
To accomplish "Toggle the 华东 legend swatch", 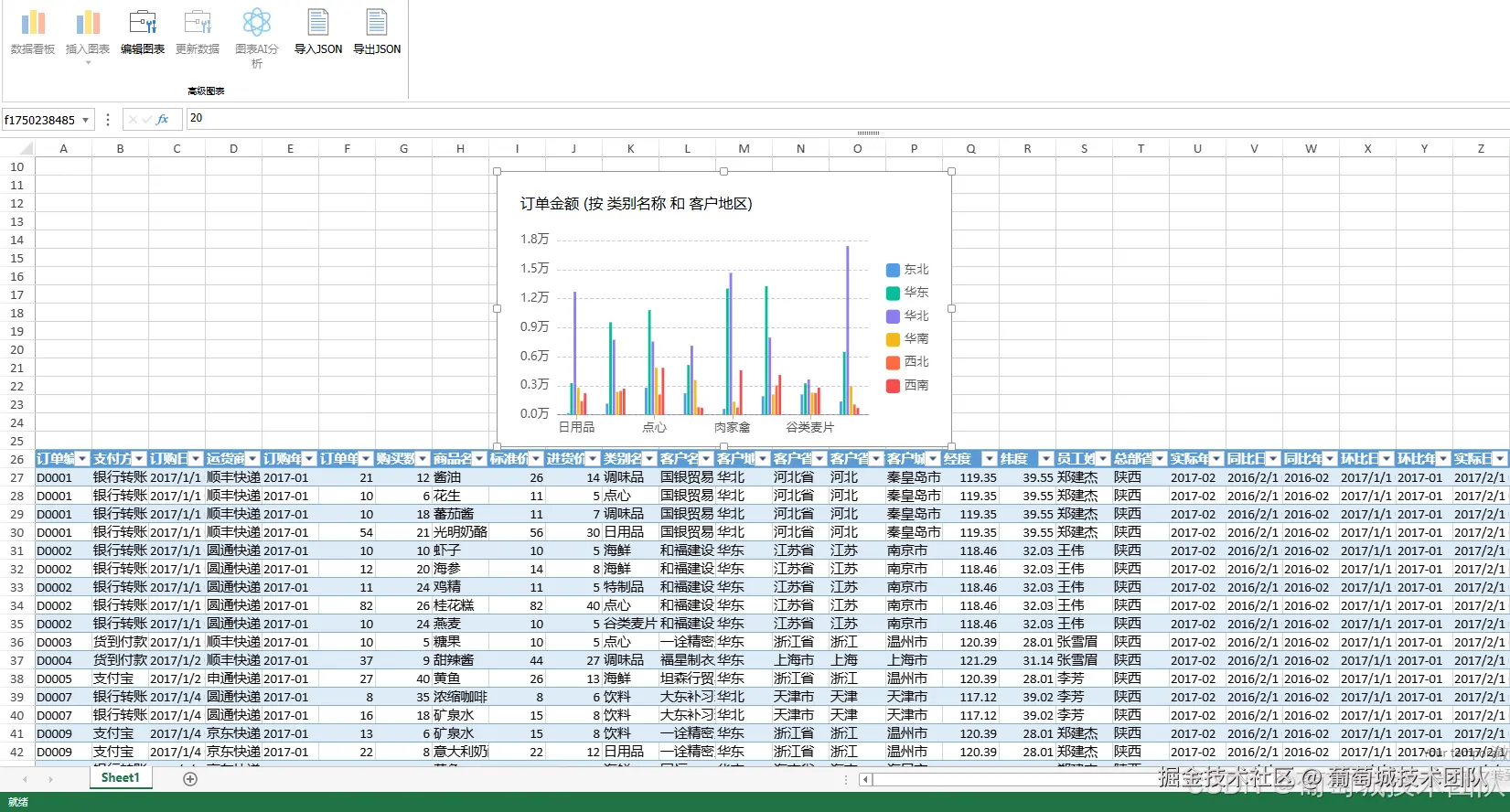I will (893, 293).
